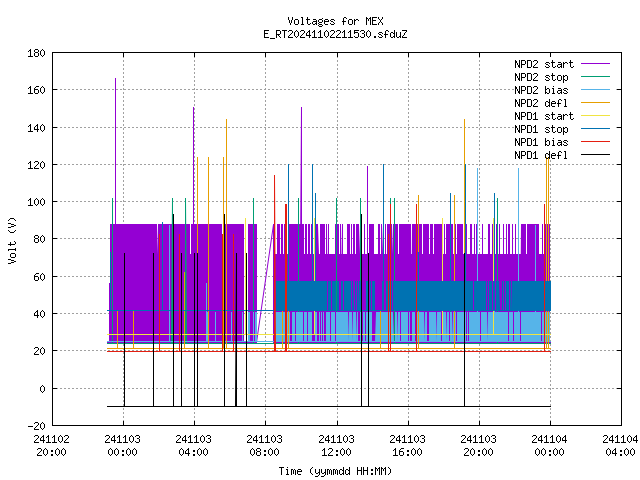Screen dimensions: 640x480
Task: Select the "NPD1 defl" legend label
Action: (541, 156)
